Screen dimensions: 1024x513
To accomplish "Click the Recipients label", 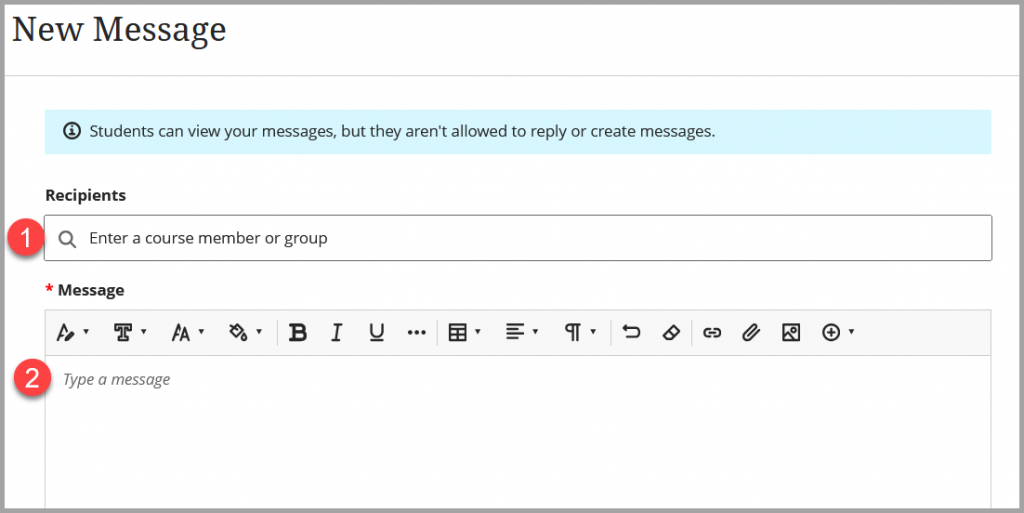I will pos(86,195).
